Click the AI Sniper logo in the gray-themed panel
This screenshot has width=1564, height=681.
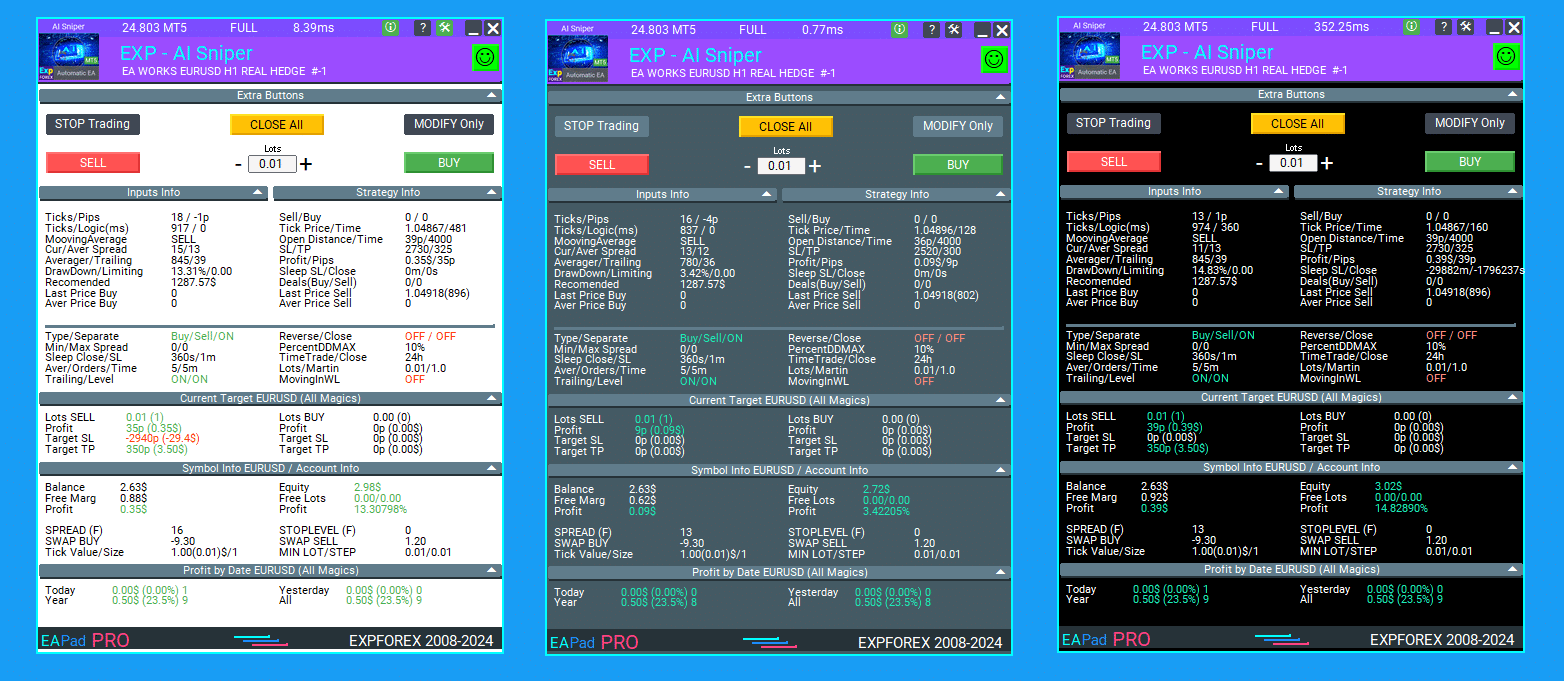pos(578,59)
